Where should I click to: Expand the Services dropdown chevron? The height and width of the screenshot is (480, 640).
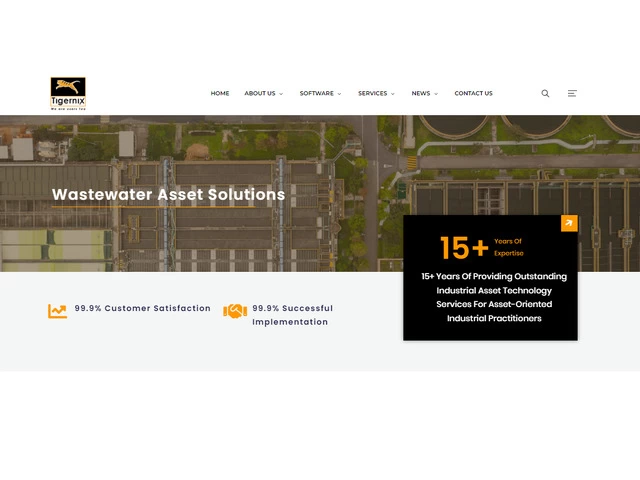pyautogui.click(x=393, y=94)
